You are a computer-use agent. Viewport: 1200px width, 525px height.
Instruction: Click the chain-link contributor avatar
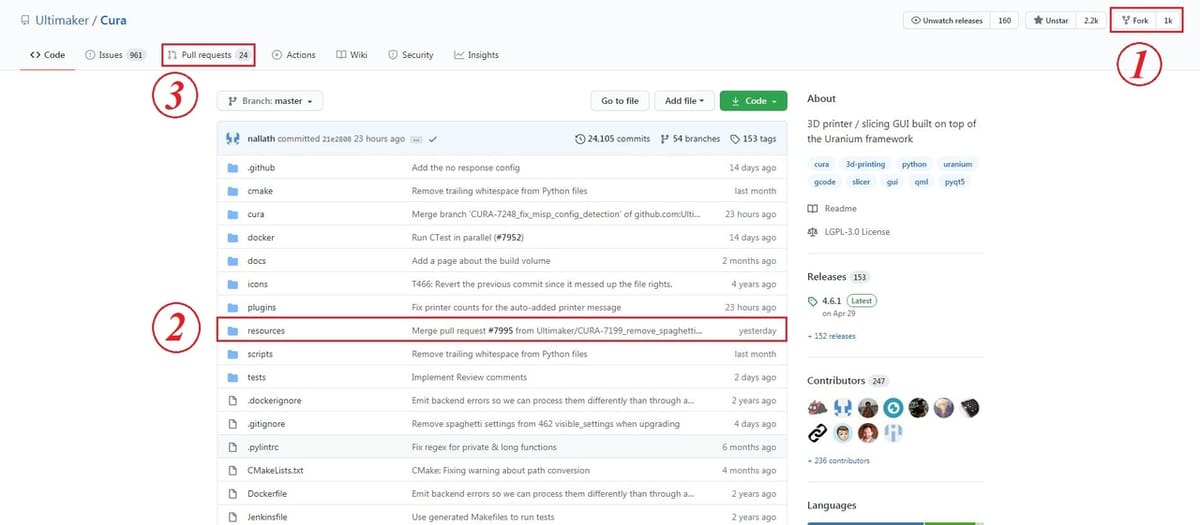(x=818, y=433)
